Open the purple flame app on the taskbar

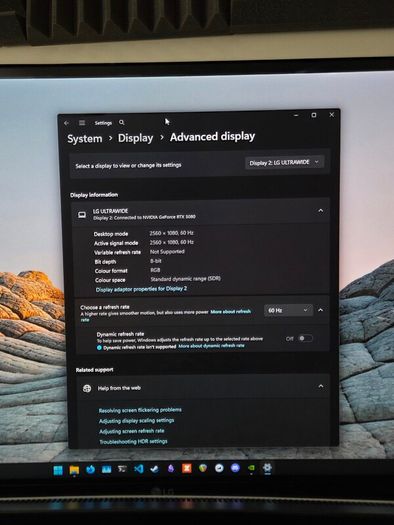tap(171, 468)
